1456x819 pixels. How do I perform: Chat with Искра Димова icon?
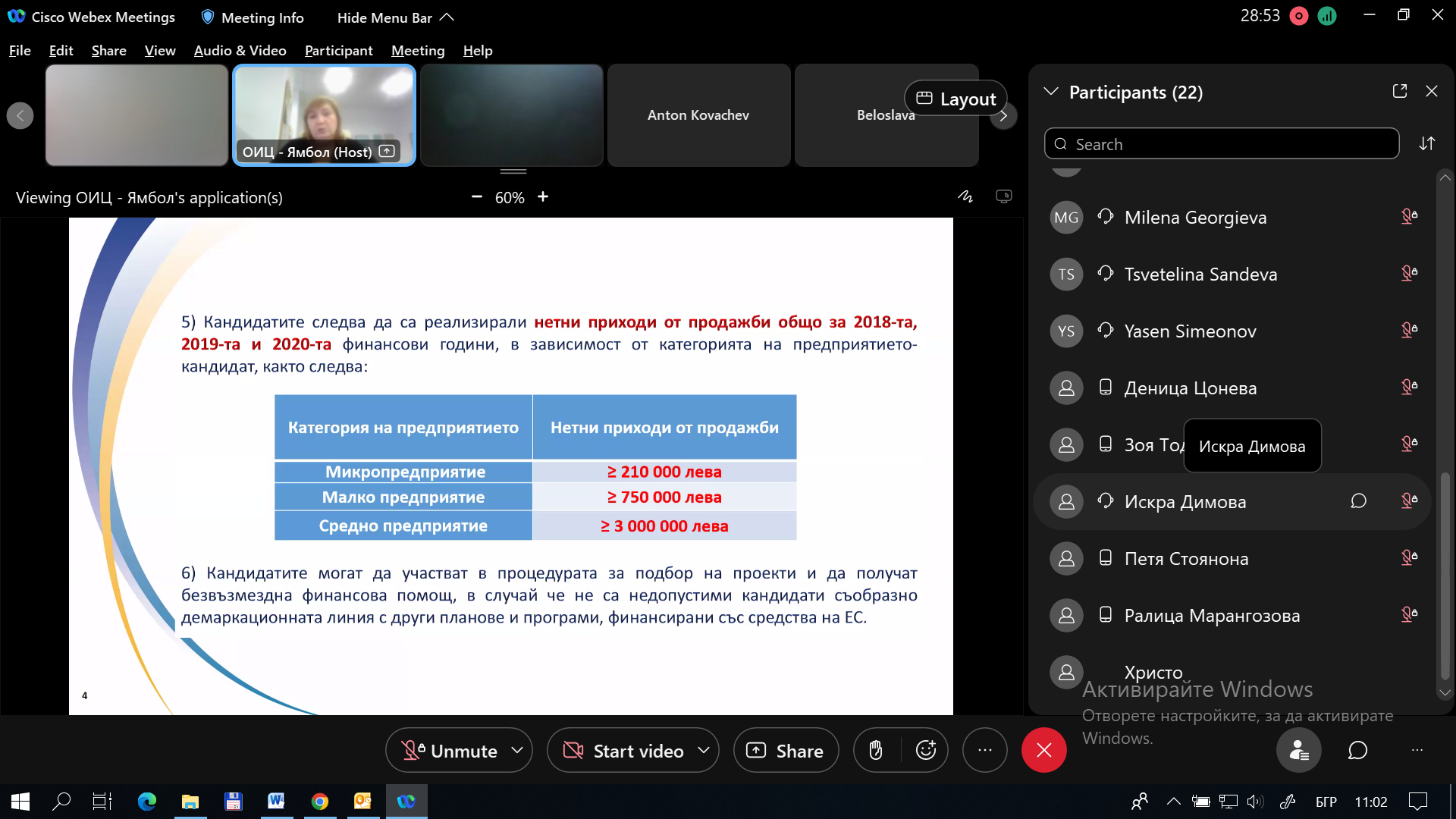(x=1358, y=501)
